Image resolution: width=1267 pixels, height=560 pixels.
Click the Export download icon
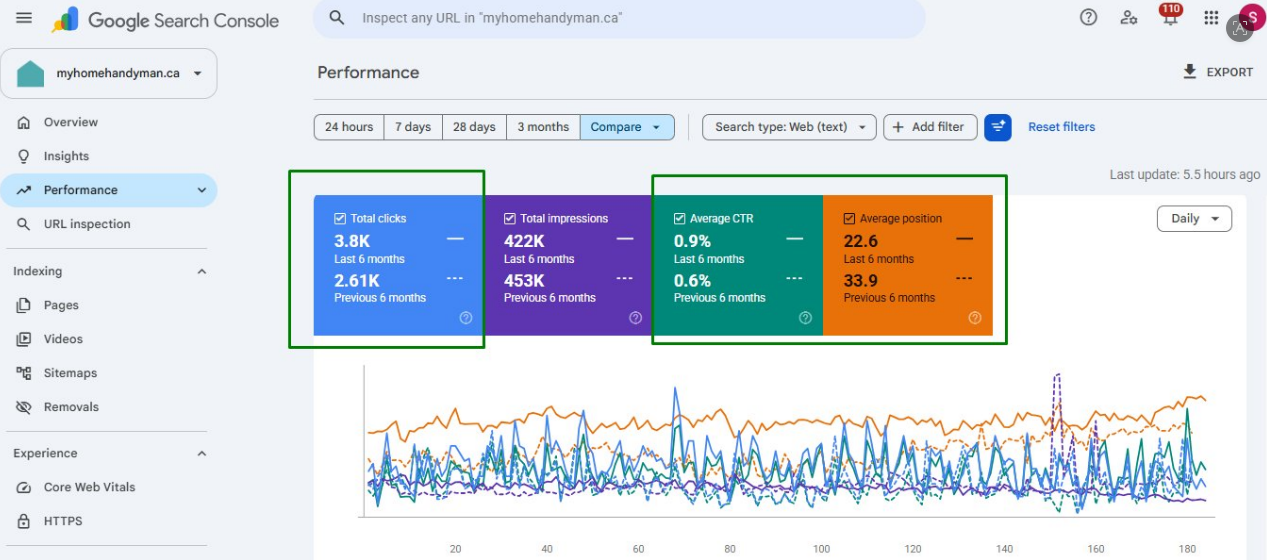tap(1190, 71)
